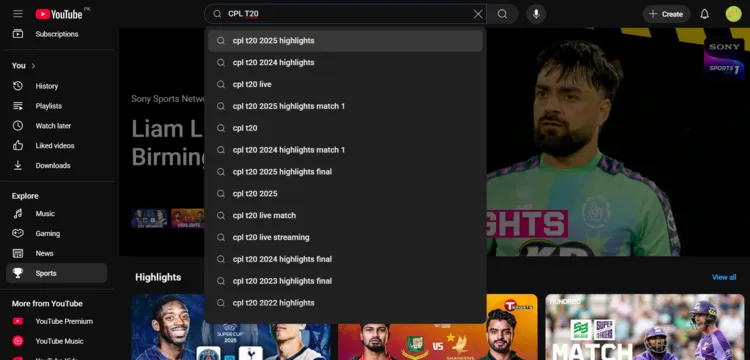This screenshot has height=360, width=750.
Task: Choose suggestion cpl t20 live match
Action: pos(345,216)
